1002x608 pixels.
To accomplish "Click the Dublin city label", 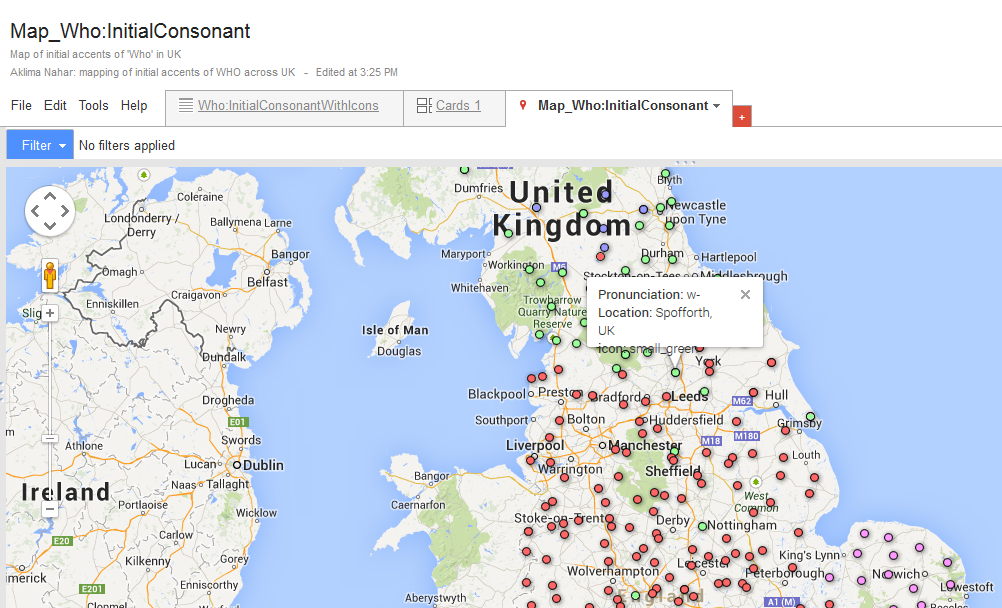I will click(263, 465).
